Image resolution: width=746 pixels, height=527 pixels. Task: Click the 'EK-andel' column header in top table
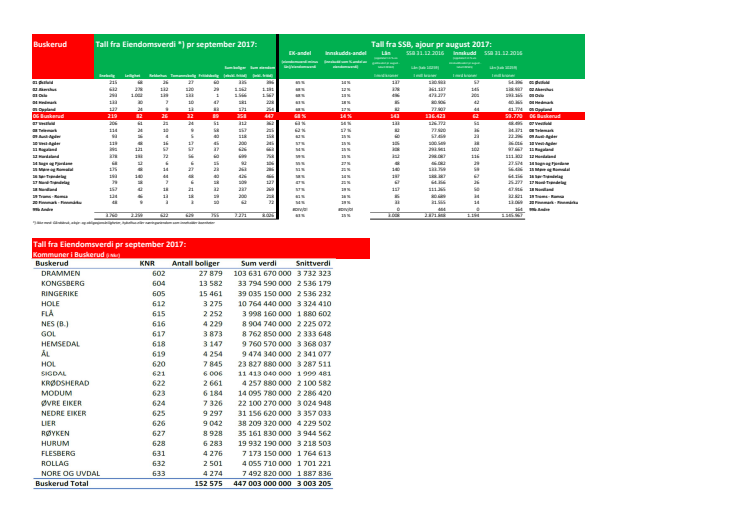tap(300, 53)
